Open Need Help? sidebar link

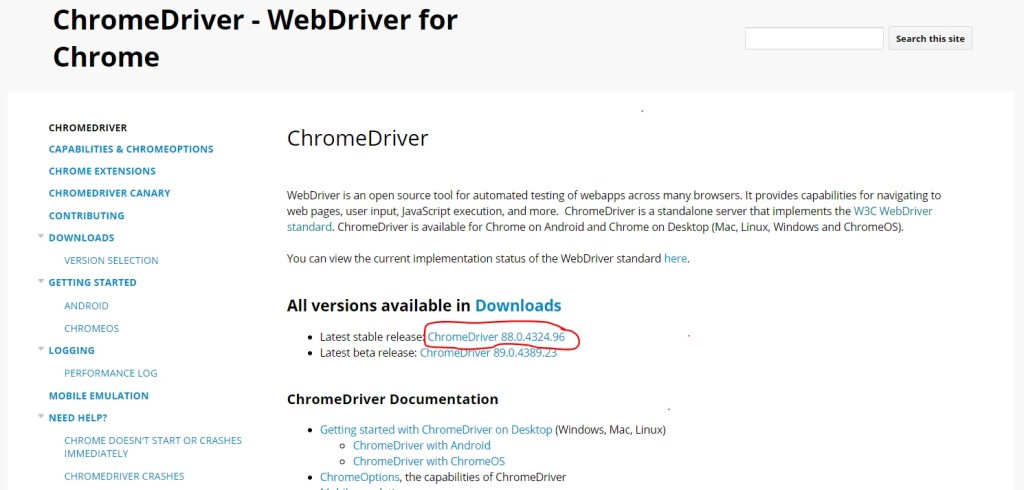(x=78, y=417)
